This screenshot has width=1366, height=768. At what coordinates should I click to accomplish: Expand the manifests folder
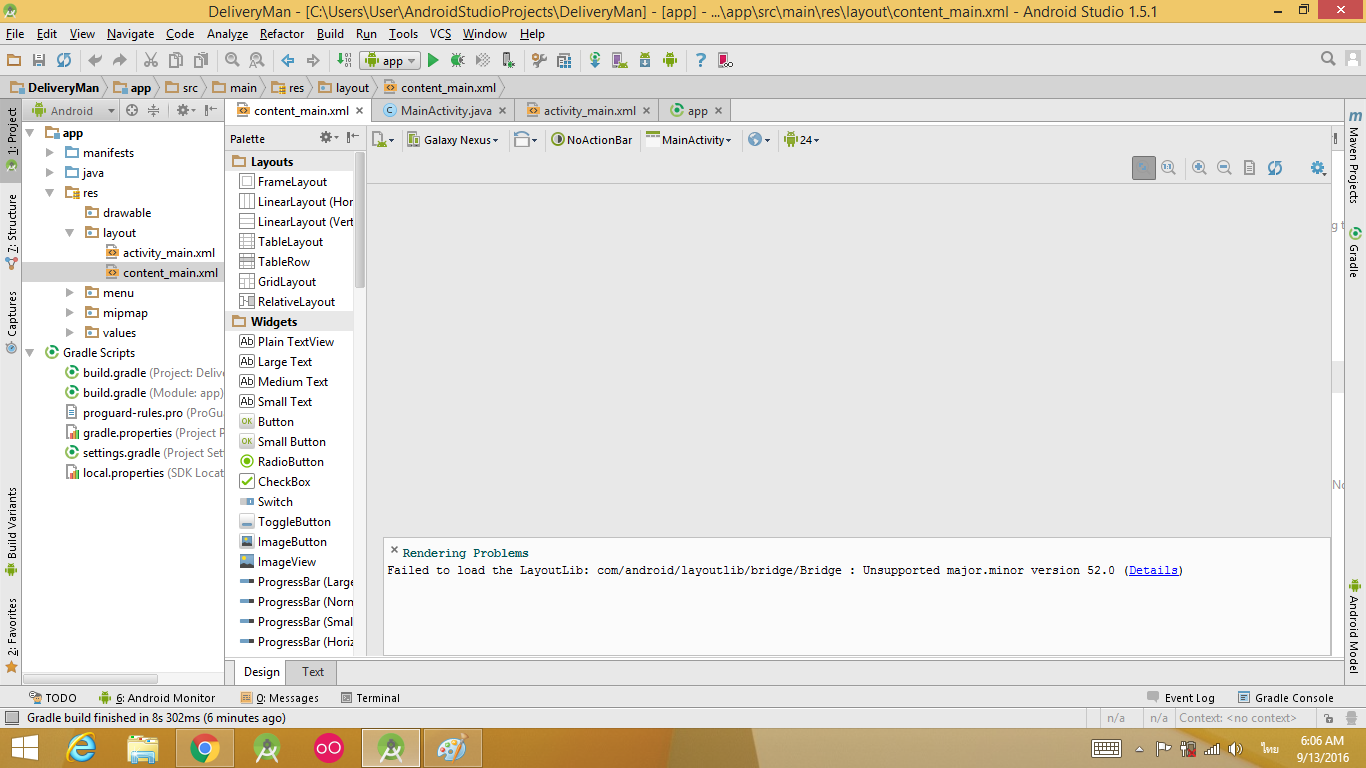click(x=51, y=153)
